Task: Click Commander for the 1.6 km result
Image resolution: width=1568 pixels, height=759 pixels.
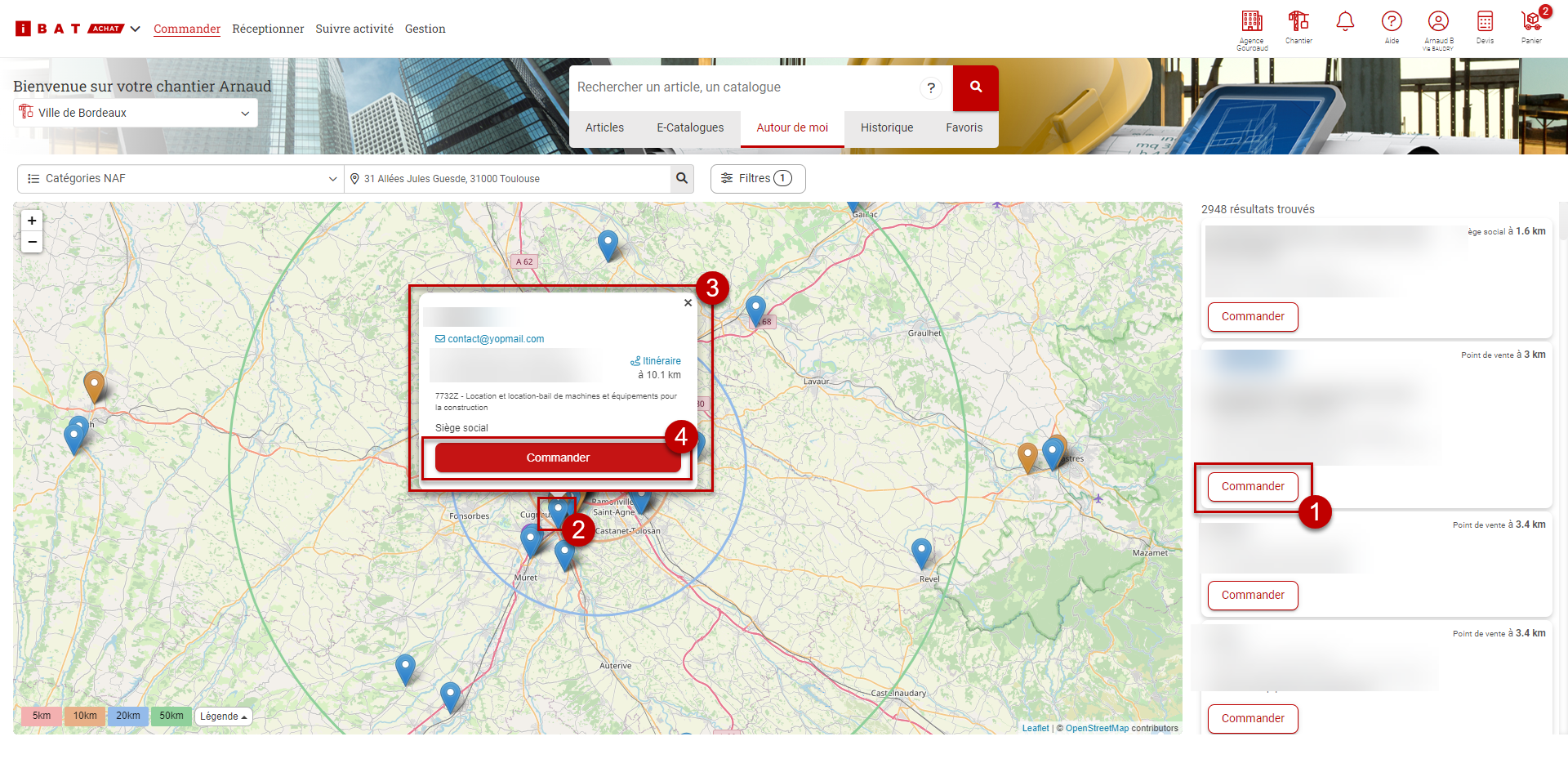Action: point(1253,317)
